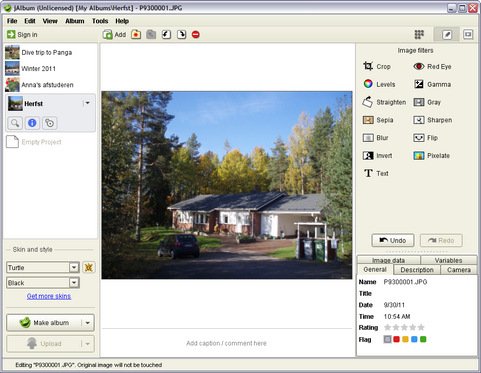Click the Add toolbar button

[114, 34]
